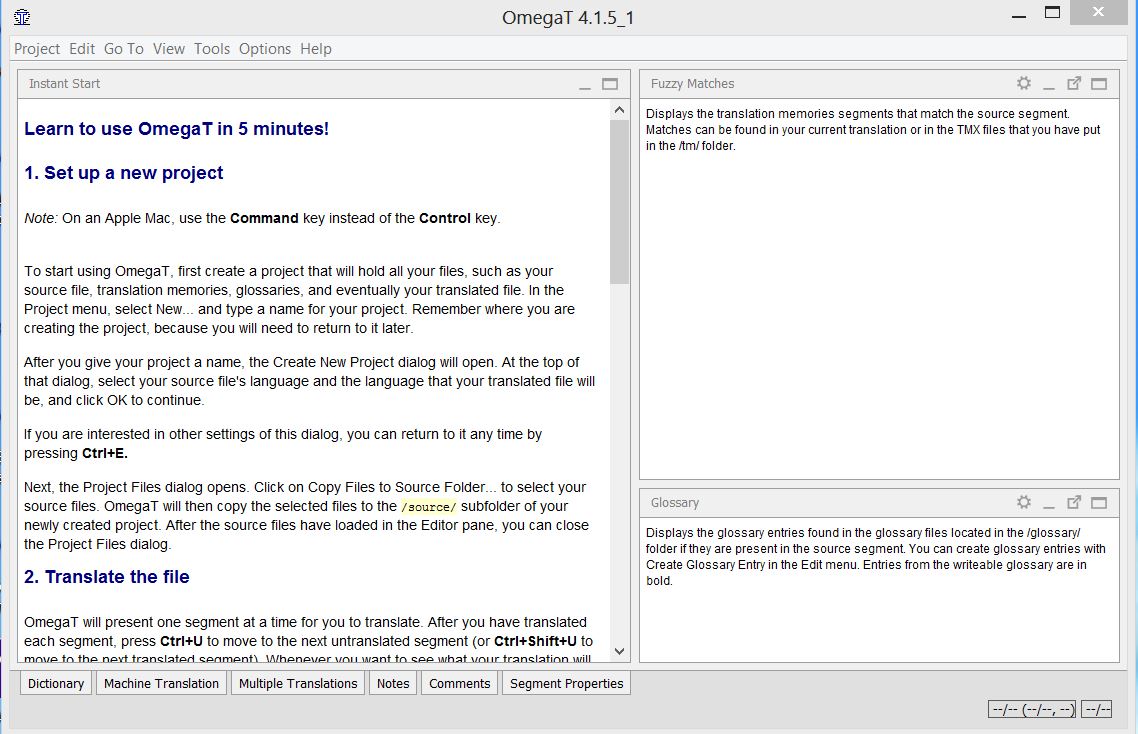This screenshot has height=734, width=1138.
Task: Show the Segment Properties pane
Action: click(x=566, y=683)
